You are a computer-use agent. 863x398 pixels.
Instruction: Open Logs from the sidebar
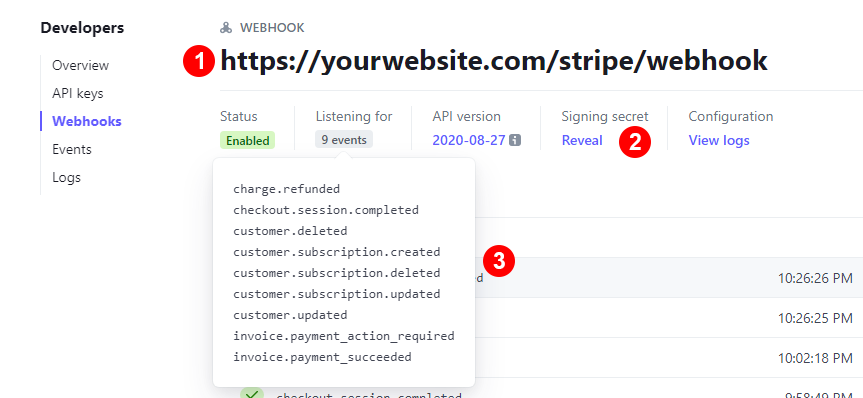(x=67, y=178)
